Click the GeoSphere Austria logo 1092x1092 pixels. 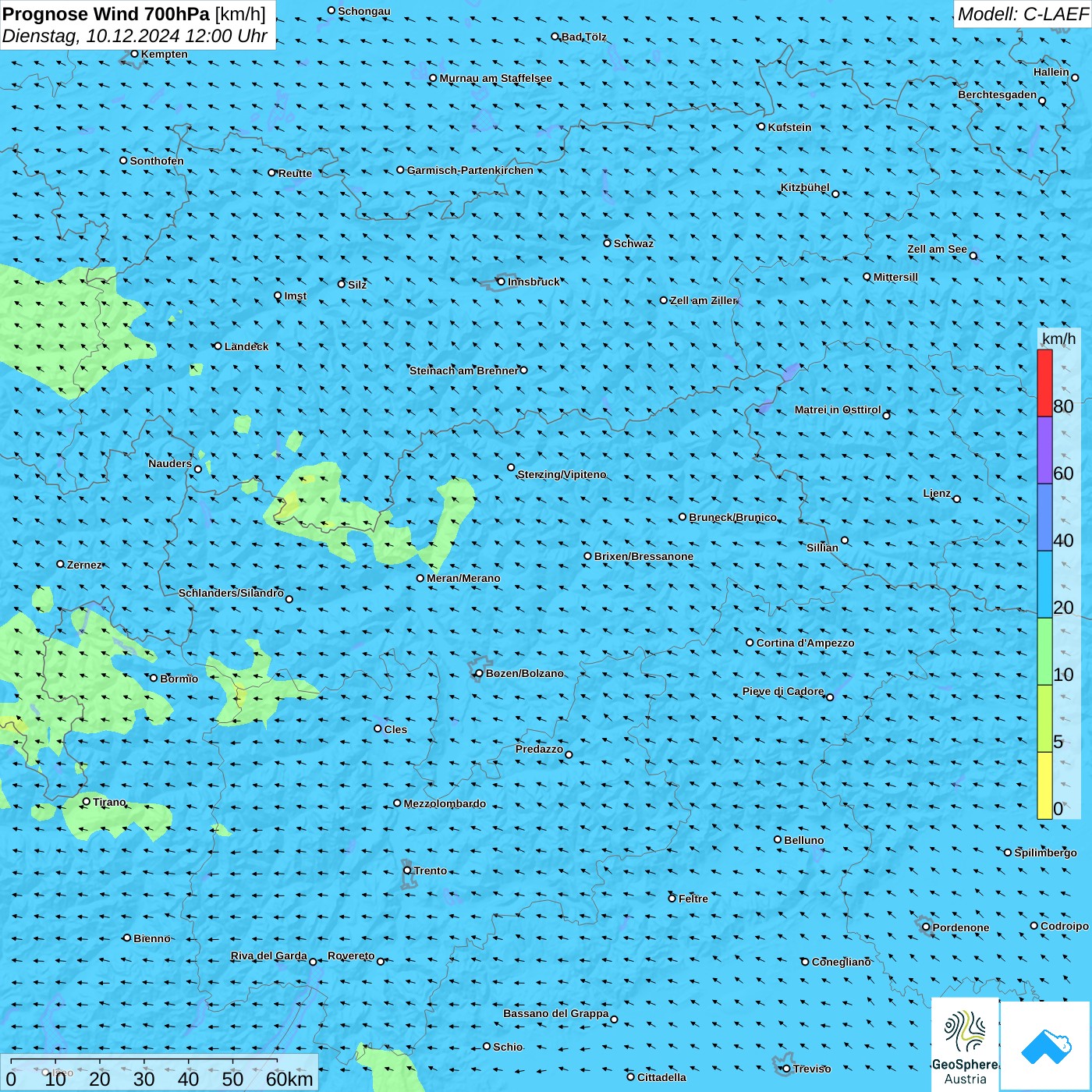pyautogui.click(x=965, y=1045)
